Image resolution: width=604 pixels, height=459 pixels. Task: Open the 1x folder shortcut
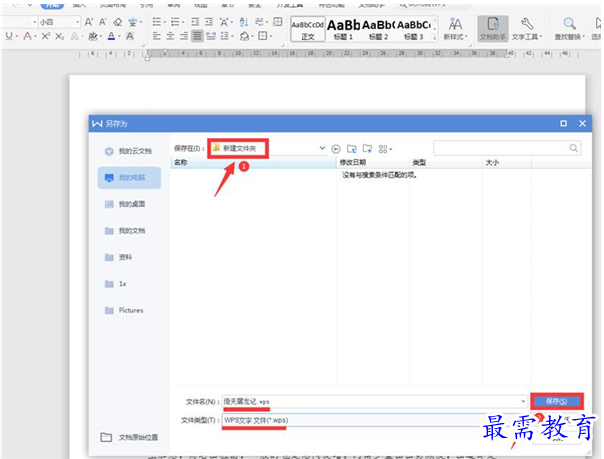click(128, 284)
